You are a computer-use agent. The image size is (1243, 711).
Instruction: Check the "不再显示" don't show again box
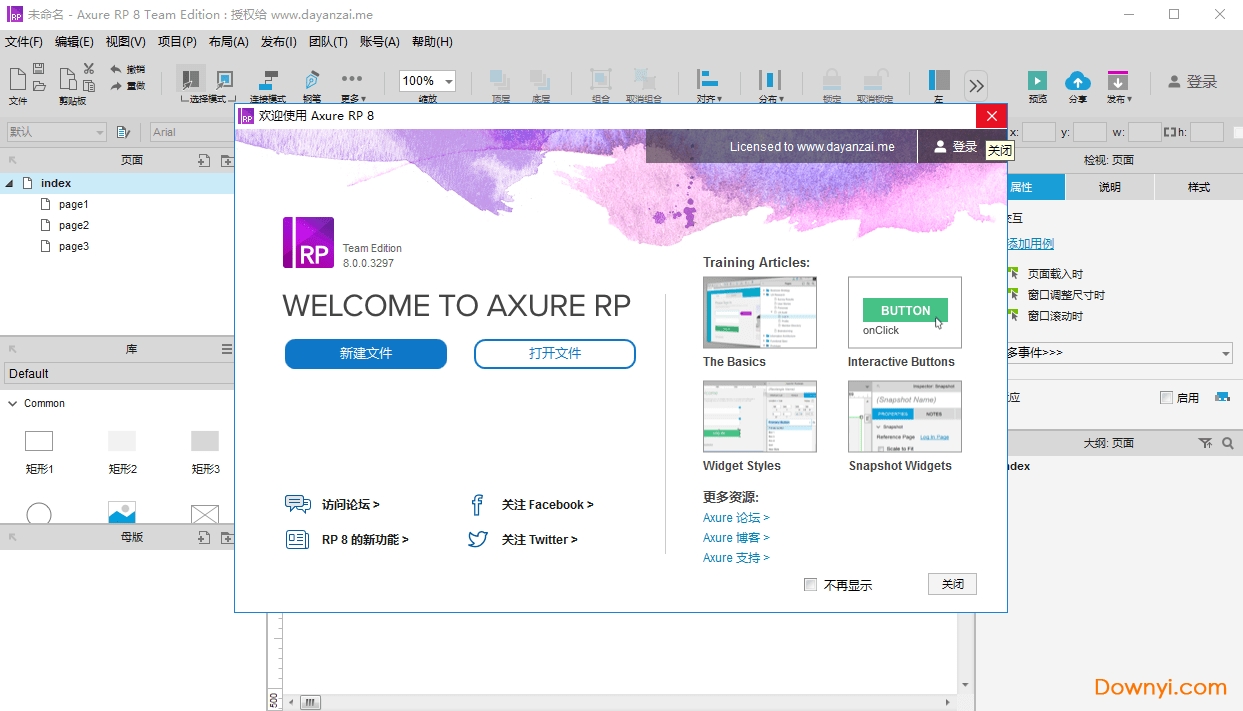811,585
